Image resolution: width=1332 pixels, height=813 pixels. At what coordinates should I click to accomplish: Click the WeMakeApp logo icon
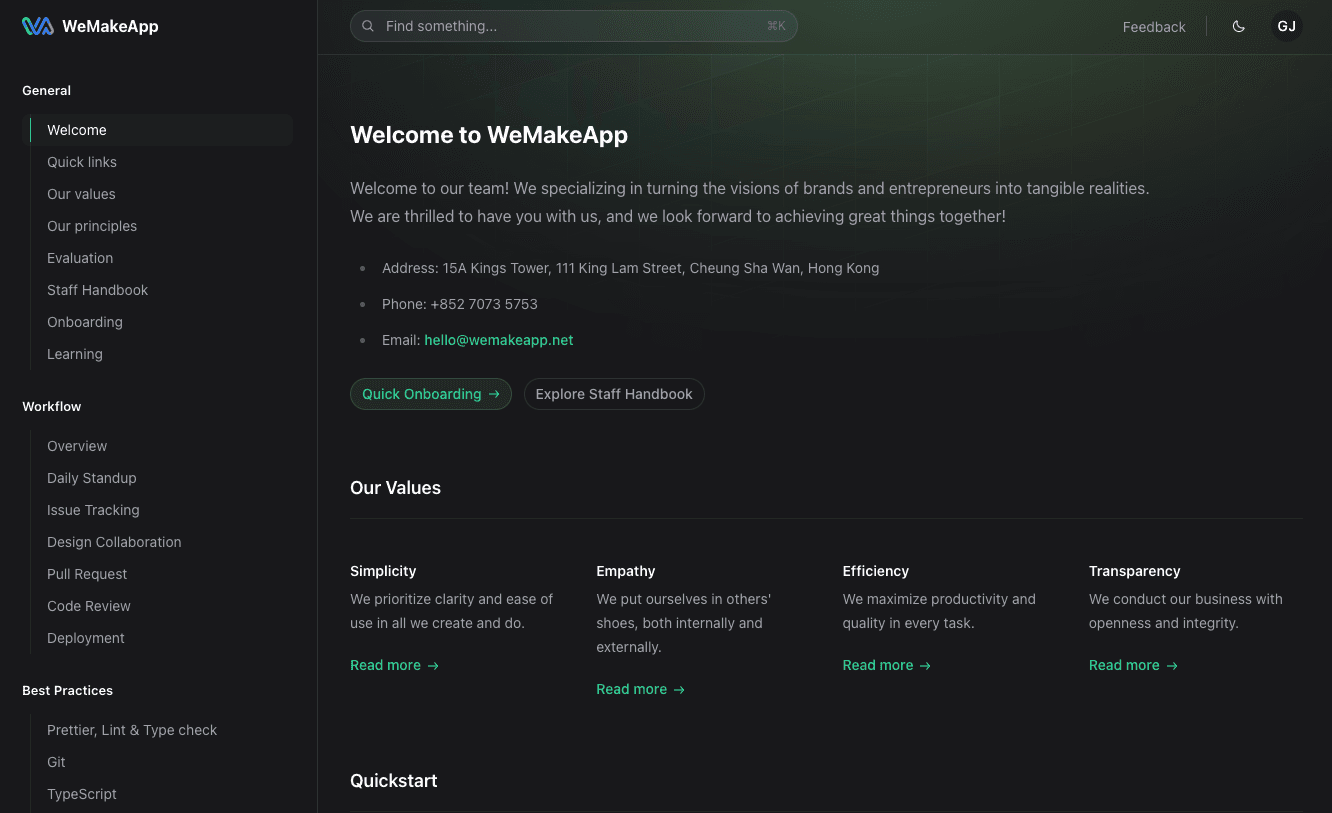[x=36, y=26]
